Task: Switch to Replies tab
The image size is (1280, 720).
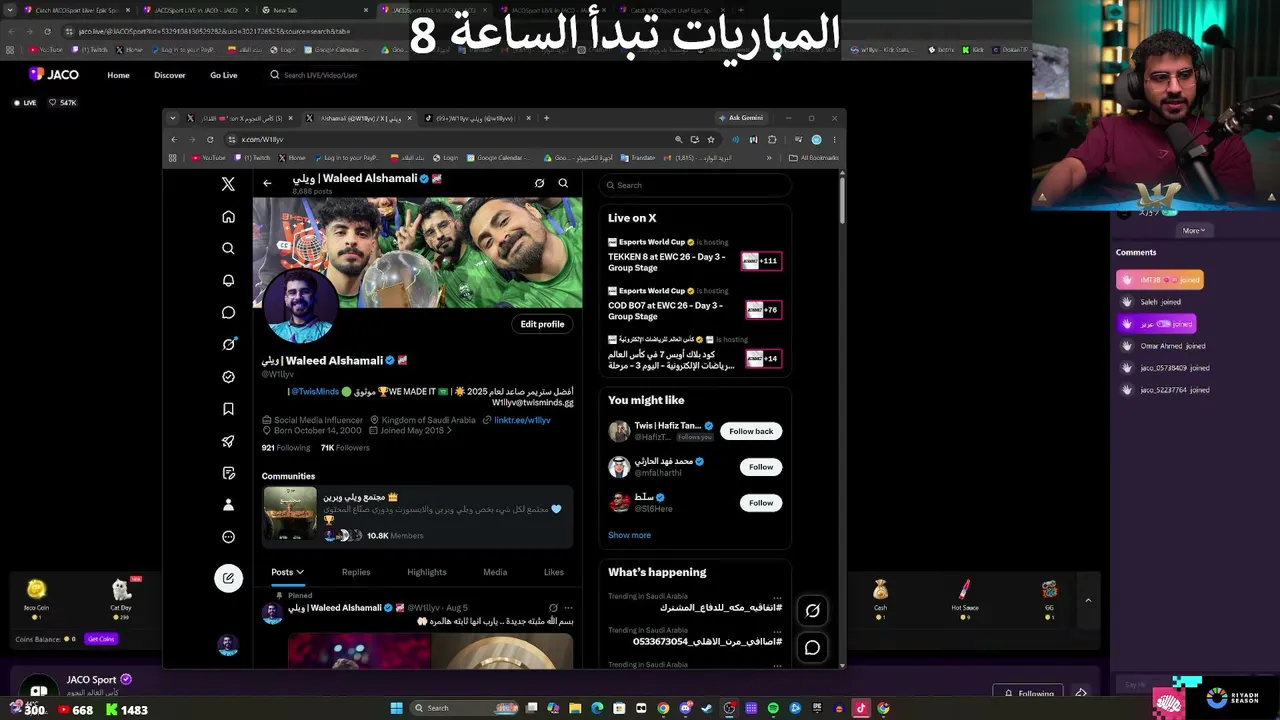Action: 356,572
